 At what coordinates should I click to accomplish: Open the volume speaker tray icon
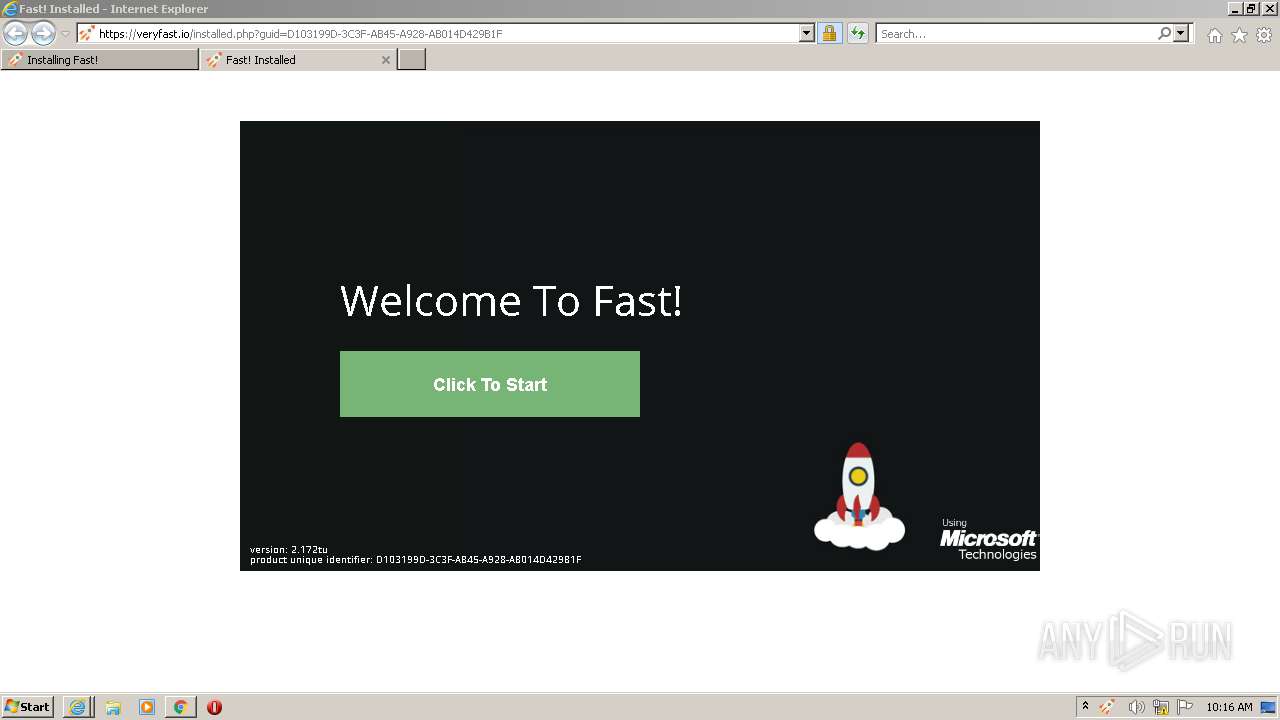1136,707
